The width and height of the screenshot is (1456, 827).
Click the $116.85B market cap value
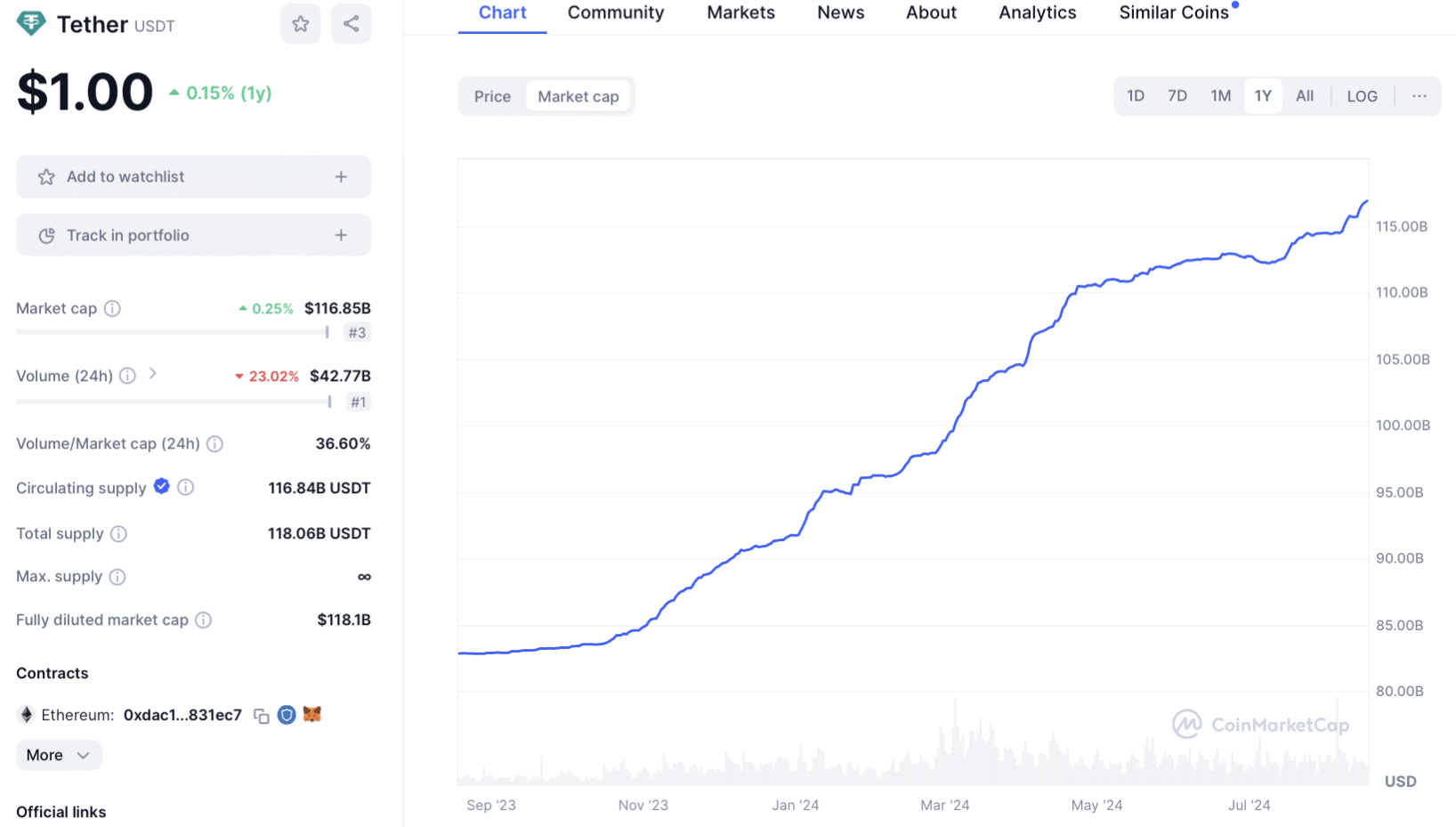tap(337, 308)
